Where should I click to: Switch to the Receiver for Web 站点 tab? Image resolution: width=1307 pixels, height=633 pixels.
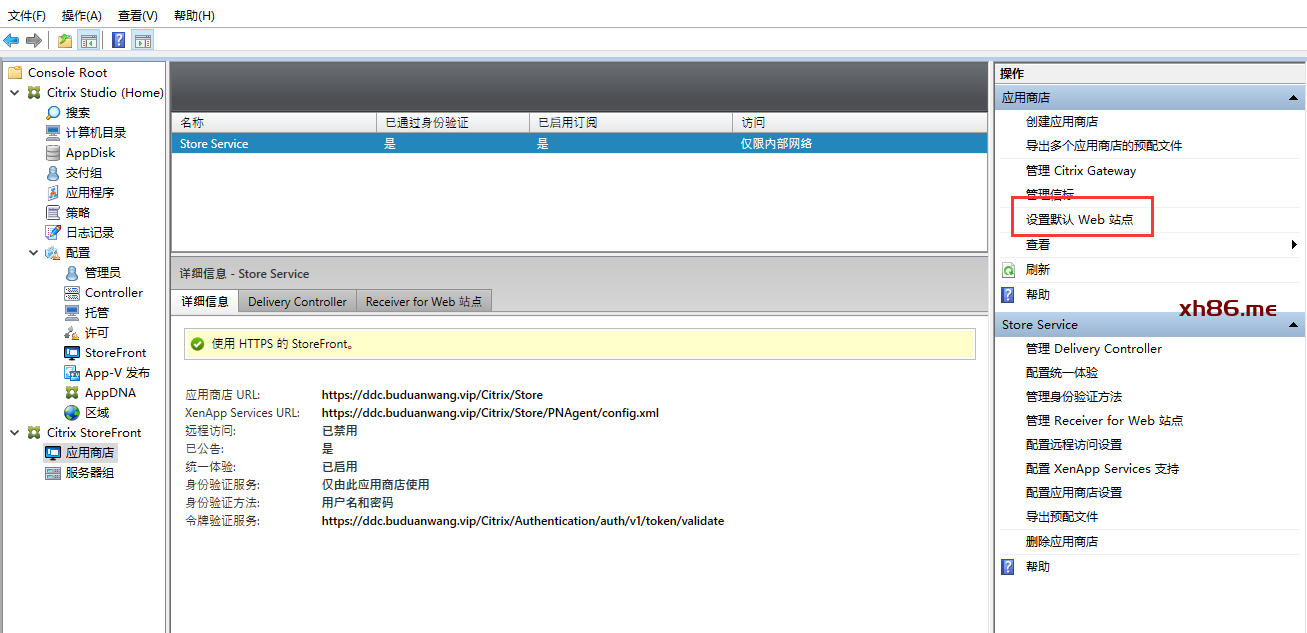pos(423,302)
